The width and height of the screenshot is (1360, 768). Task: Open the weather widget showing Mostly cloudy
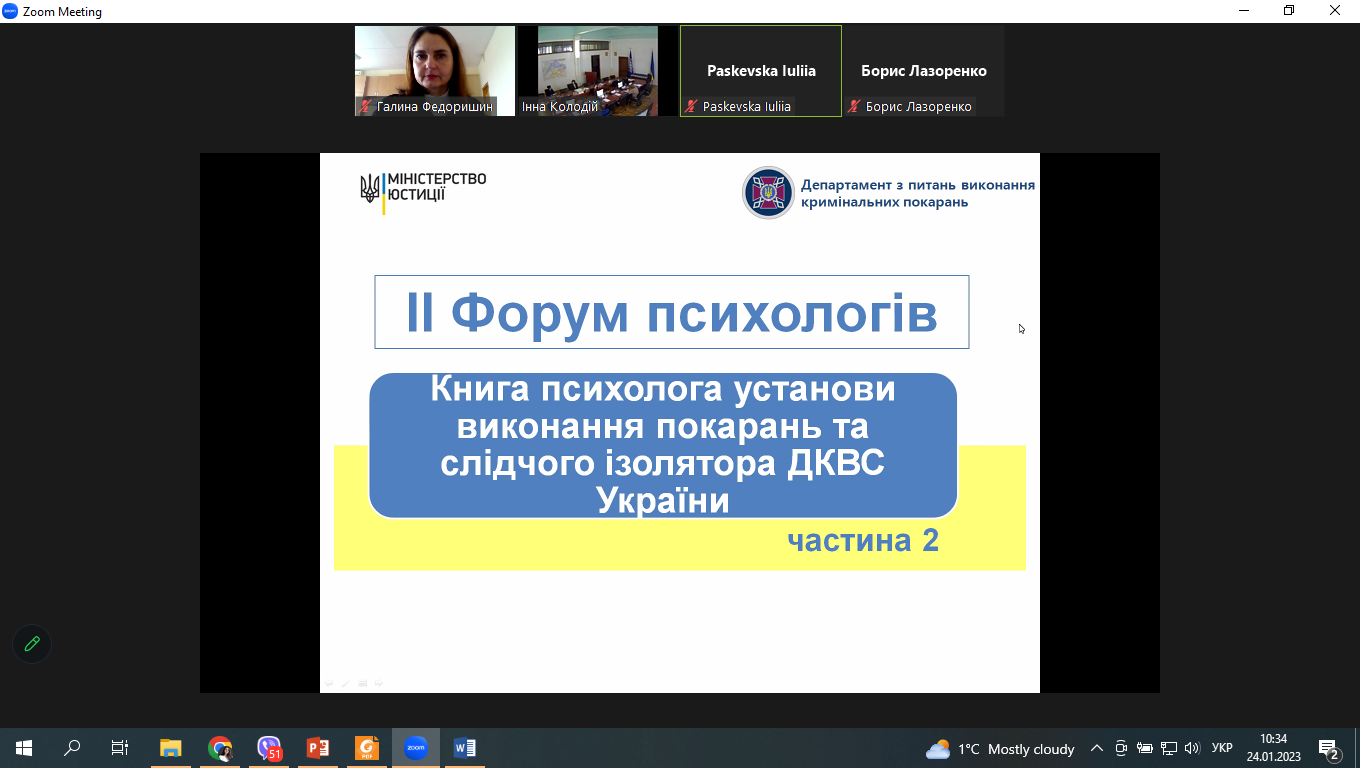(1000, 749)
